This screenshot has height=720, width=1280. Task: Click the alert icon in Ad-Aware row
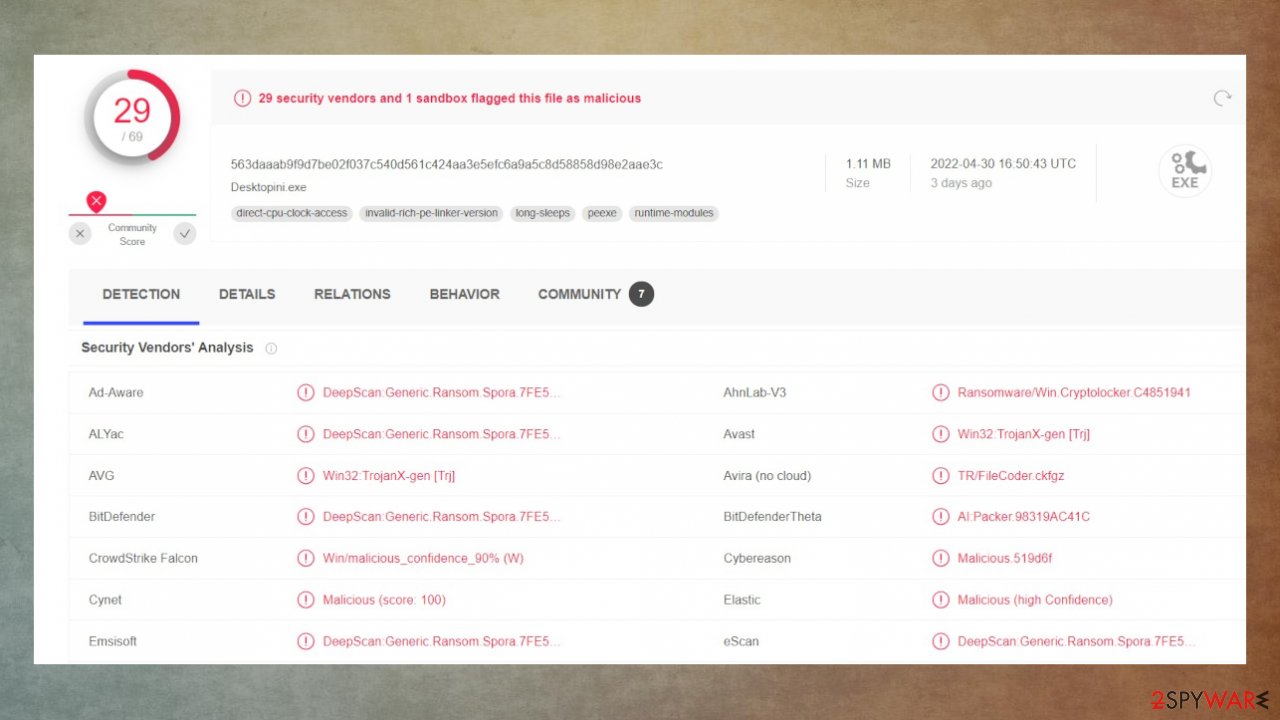(x=306, y=392)
